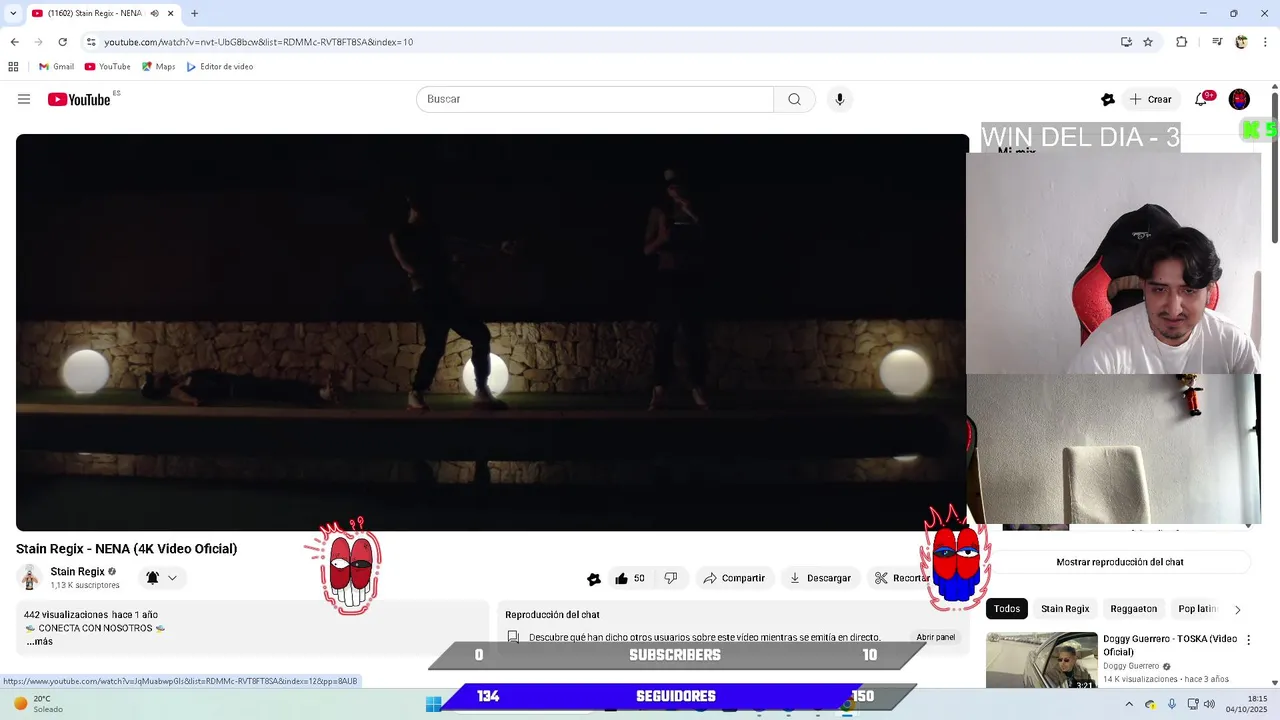Screen dimensions: 1280x720
Task: Click the star-shaped icon beside like button
Action: point(594,579)
